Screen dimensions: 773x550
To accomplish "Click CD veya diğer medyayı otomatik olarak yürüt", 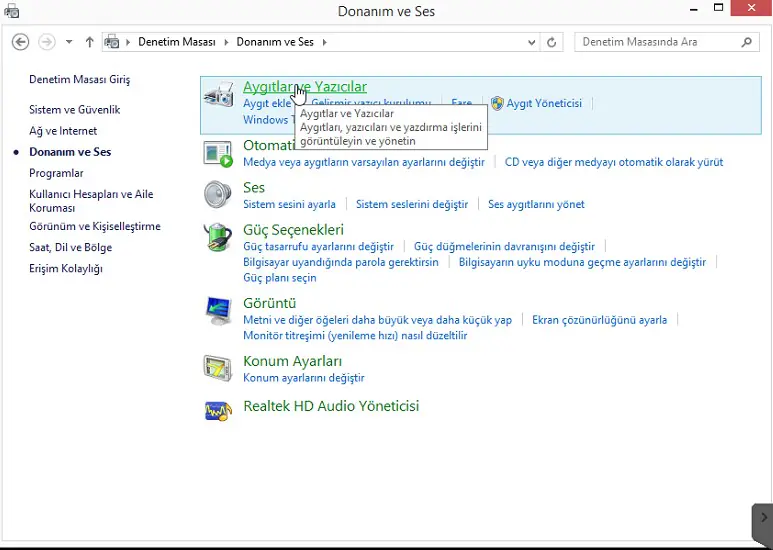I will click(x=614, y=162).
